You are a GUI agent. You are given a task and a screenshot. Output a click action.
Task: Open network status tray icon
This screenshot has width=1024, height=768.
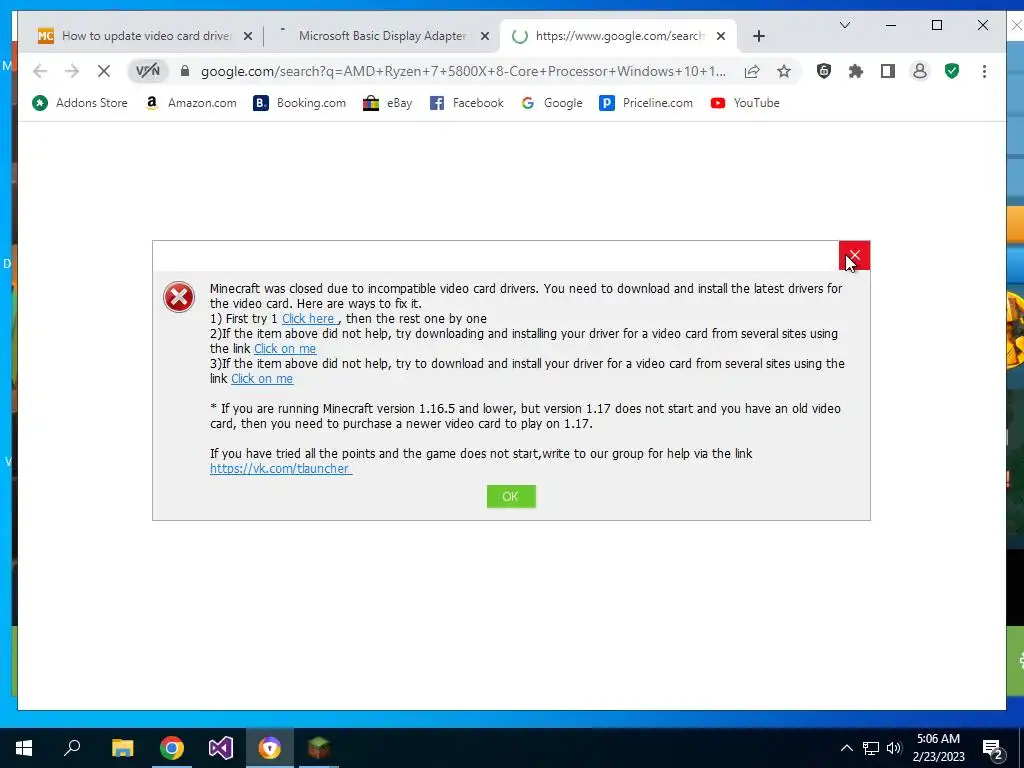point(871,748)
